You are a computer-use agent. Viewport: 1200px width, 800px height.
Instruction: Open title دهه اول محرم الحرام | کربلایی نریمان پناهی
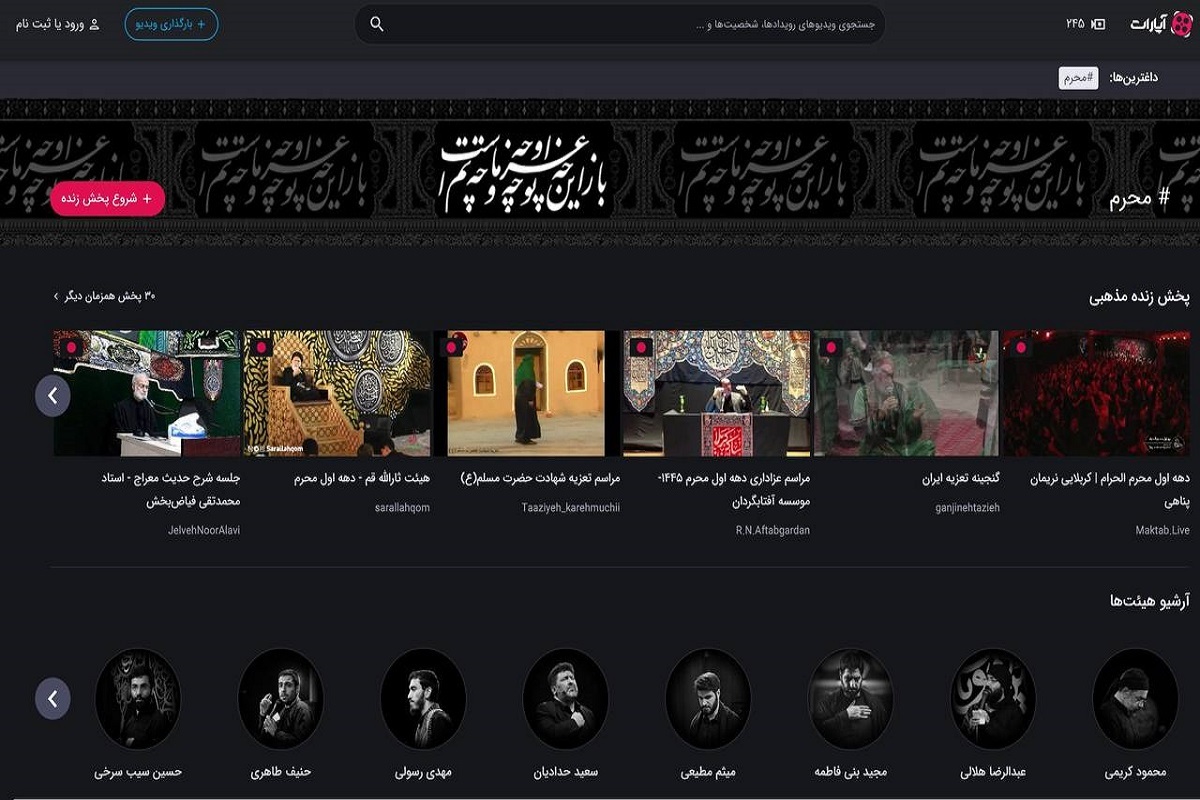click(x=1110, y=490)
